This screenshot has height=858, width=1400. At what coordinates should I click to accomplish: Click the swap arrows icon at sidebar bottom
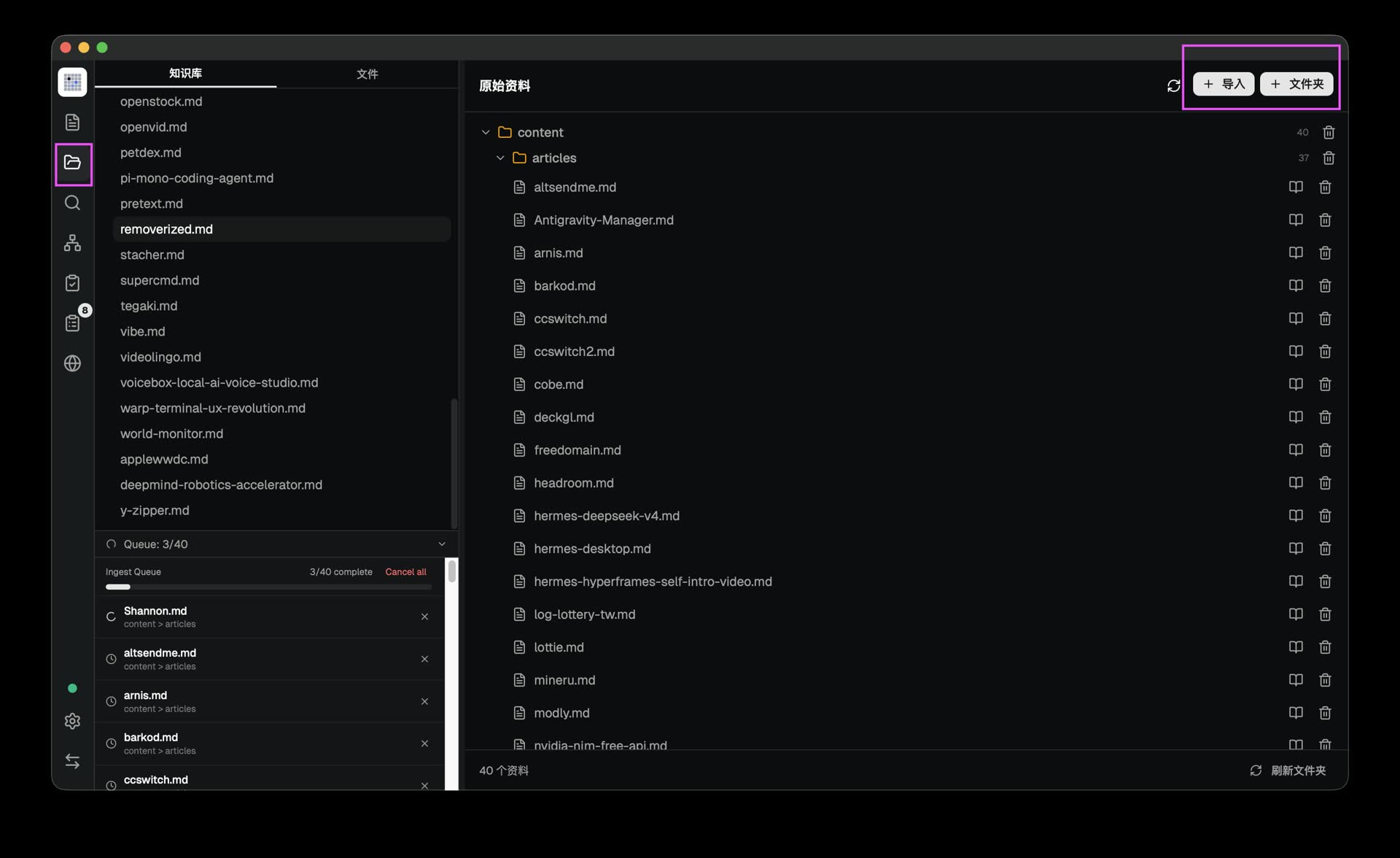point(72,761)
